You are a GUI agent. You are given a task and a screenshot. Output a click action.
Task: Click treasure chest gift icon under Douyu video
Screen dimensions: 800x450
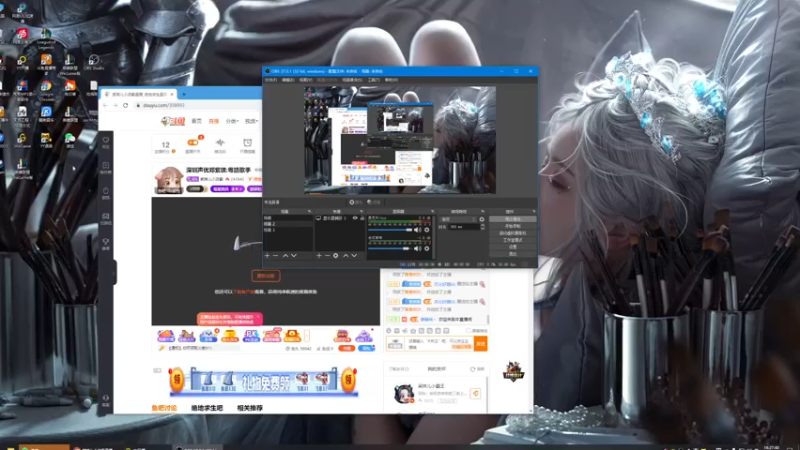coord(292,336)
